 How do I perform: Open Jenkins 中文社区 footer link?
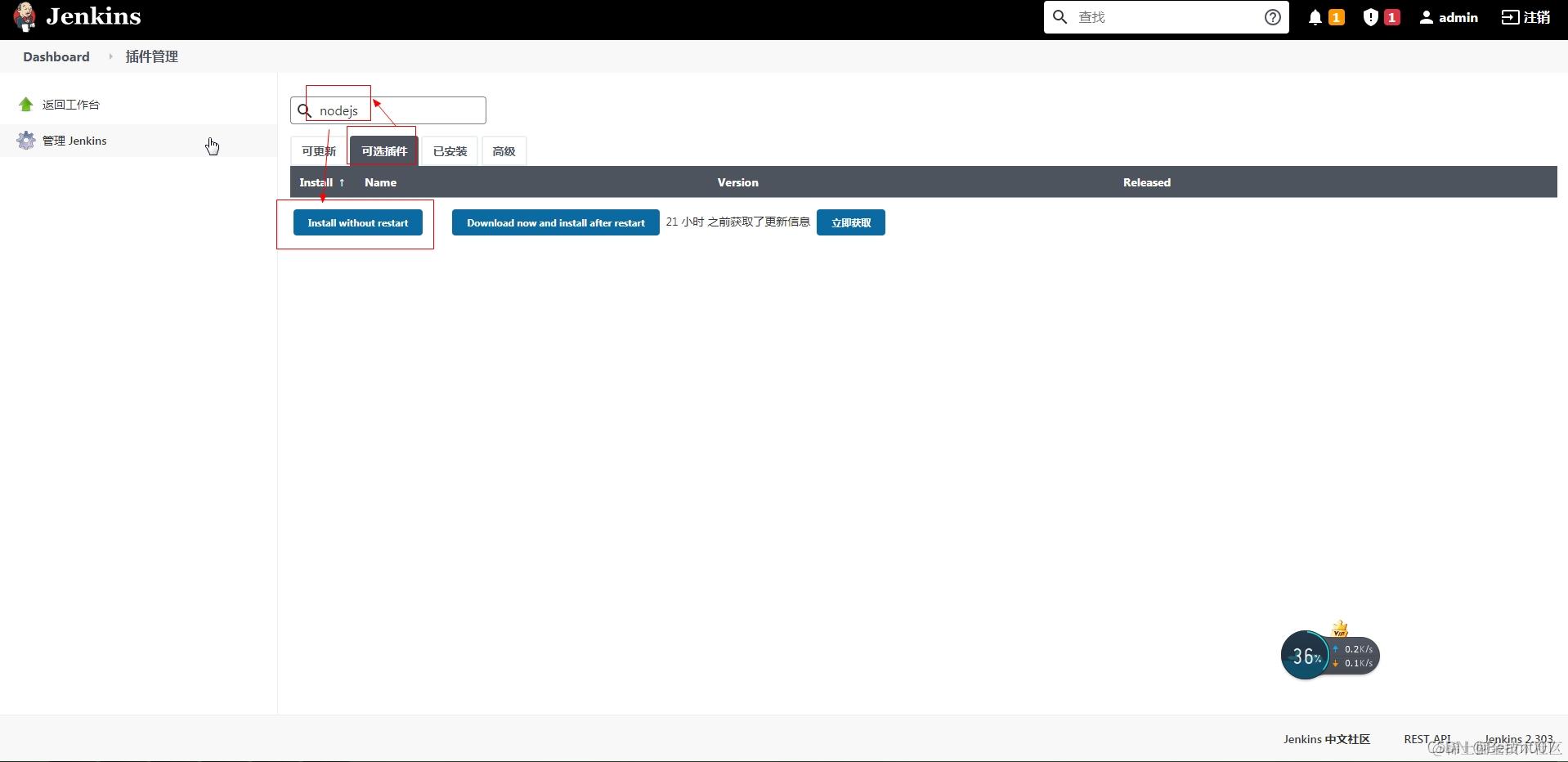(x=1327, y=739)
